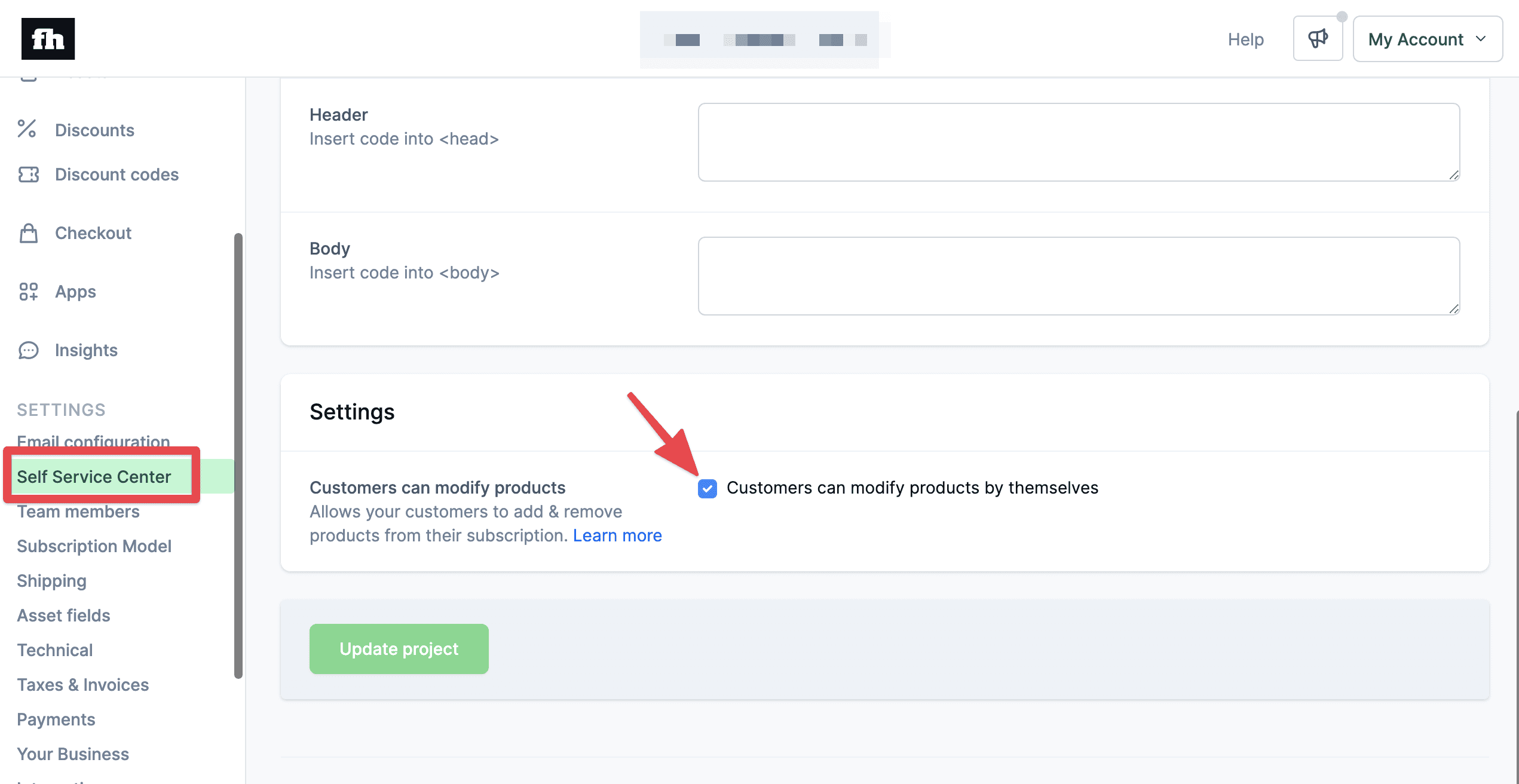Follow the Learn more link
Viewport: 1519px width, 784px height.
pos(617,535)
